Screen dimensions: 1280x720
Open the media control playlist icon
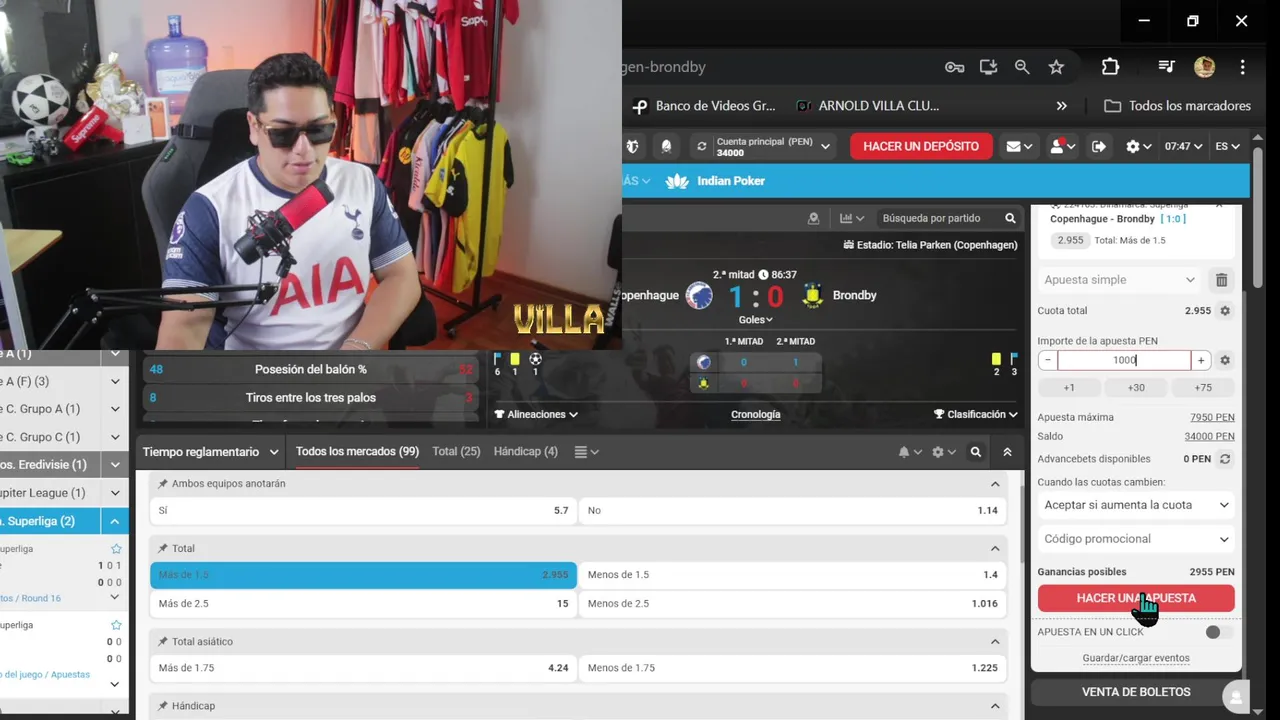(1166, 67)
